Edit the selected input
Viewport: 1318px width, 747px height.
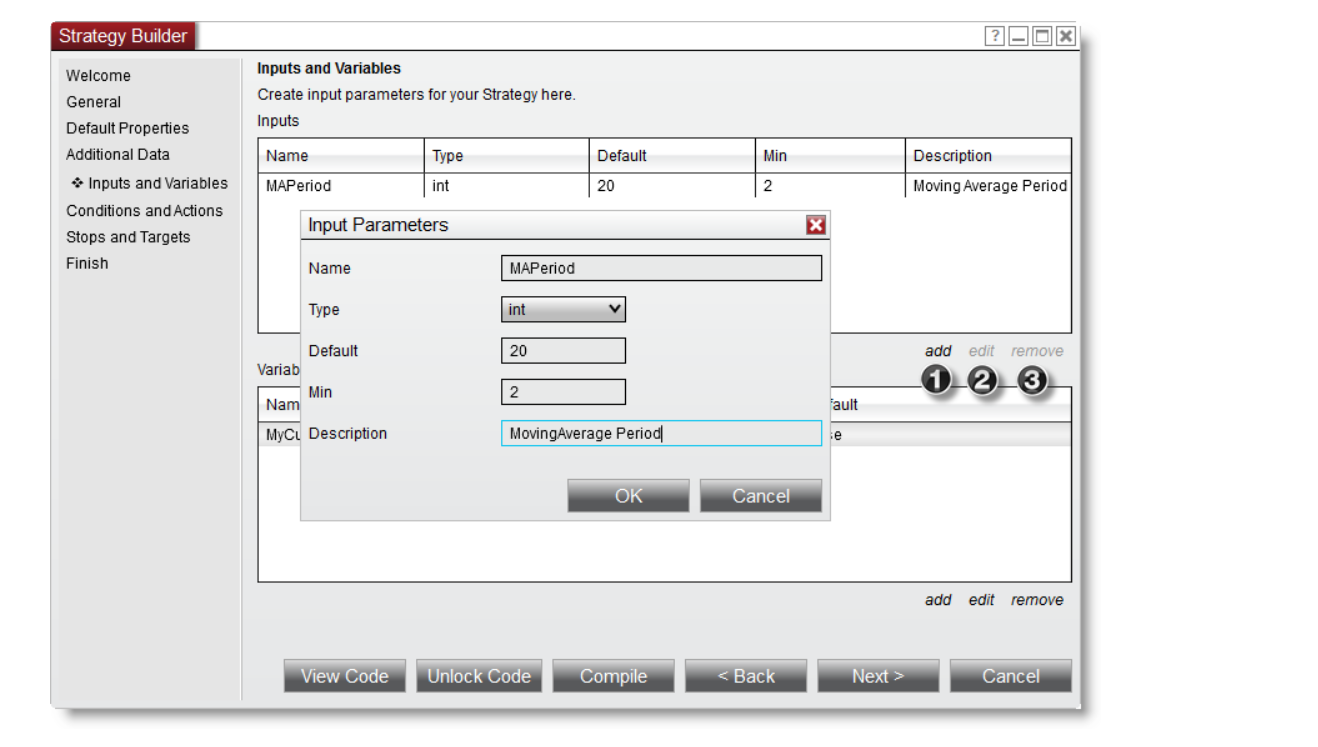tap(982, 351)
